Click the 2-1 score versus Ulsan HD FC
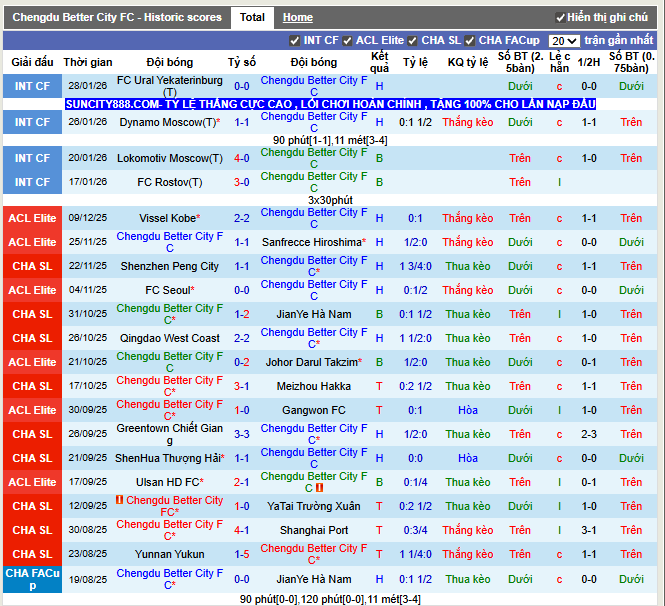 (x=242, y=482)
